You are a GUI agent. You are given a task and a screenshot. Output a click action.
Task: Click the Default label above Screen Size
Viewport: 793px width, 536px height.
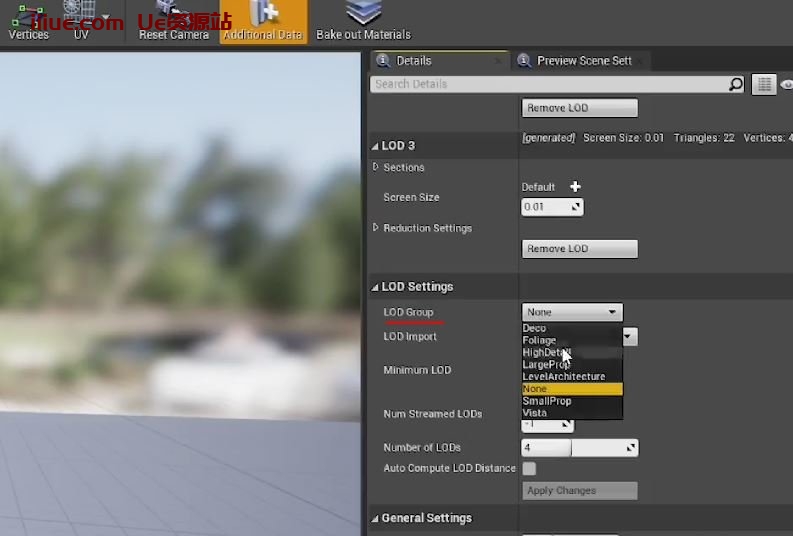538,187
